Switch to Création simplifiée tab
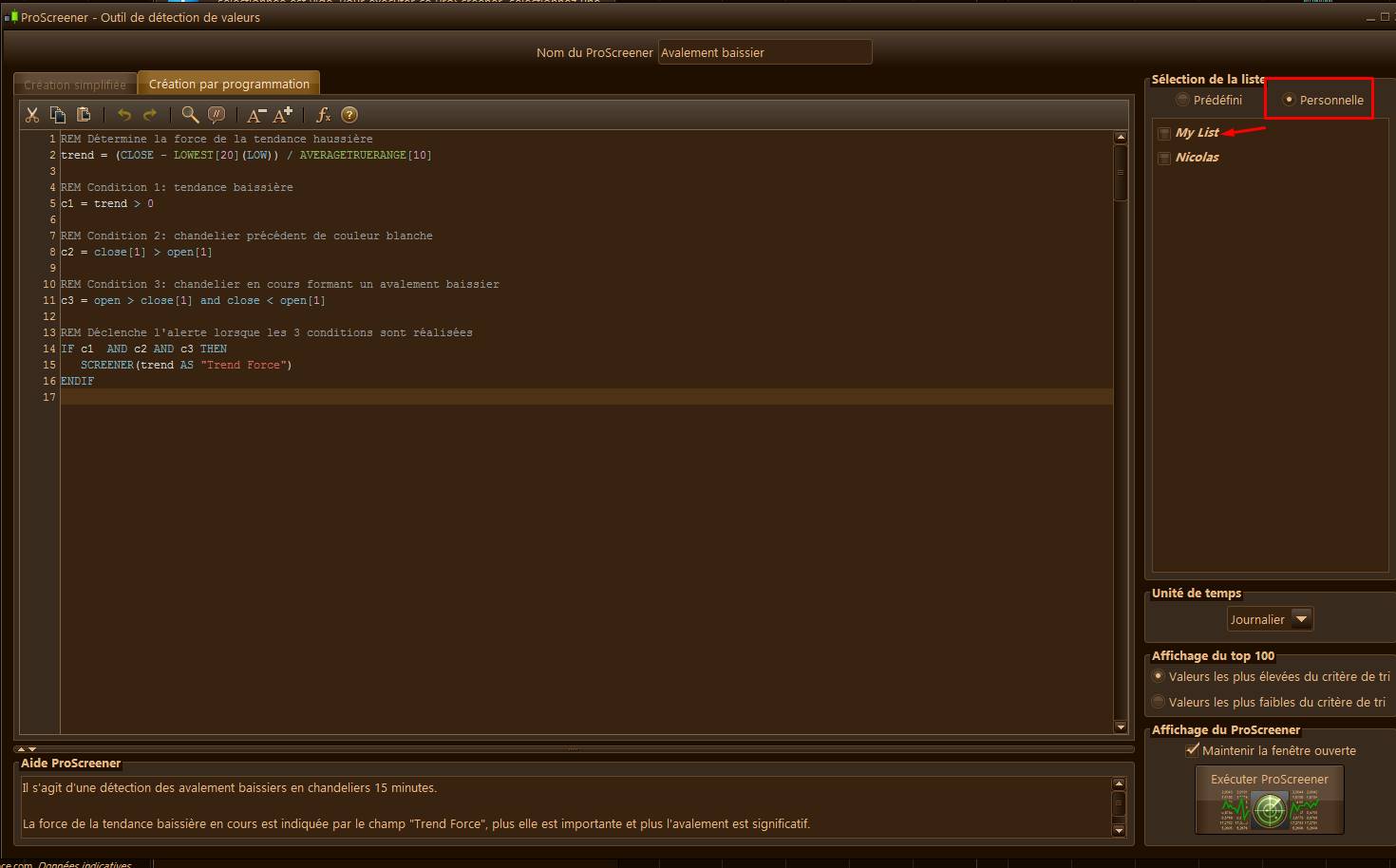1396x868 pixels. [75, 85]
